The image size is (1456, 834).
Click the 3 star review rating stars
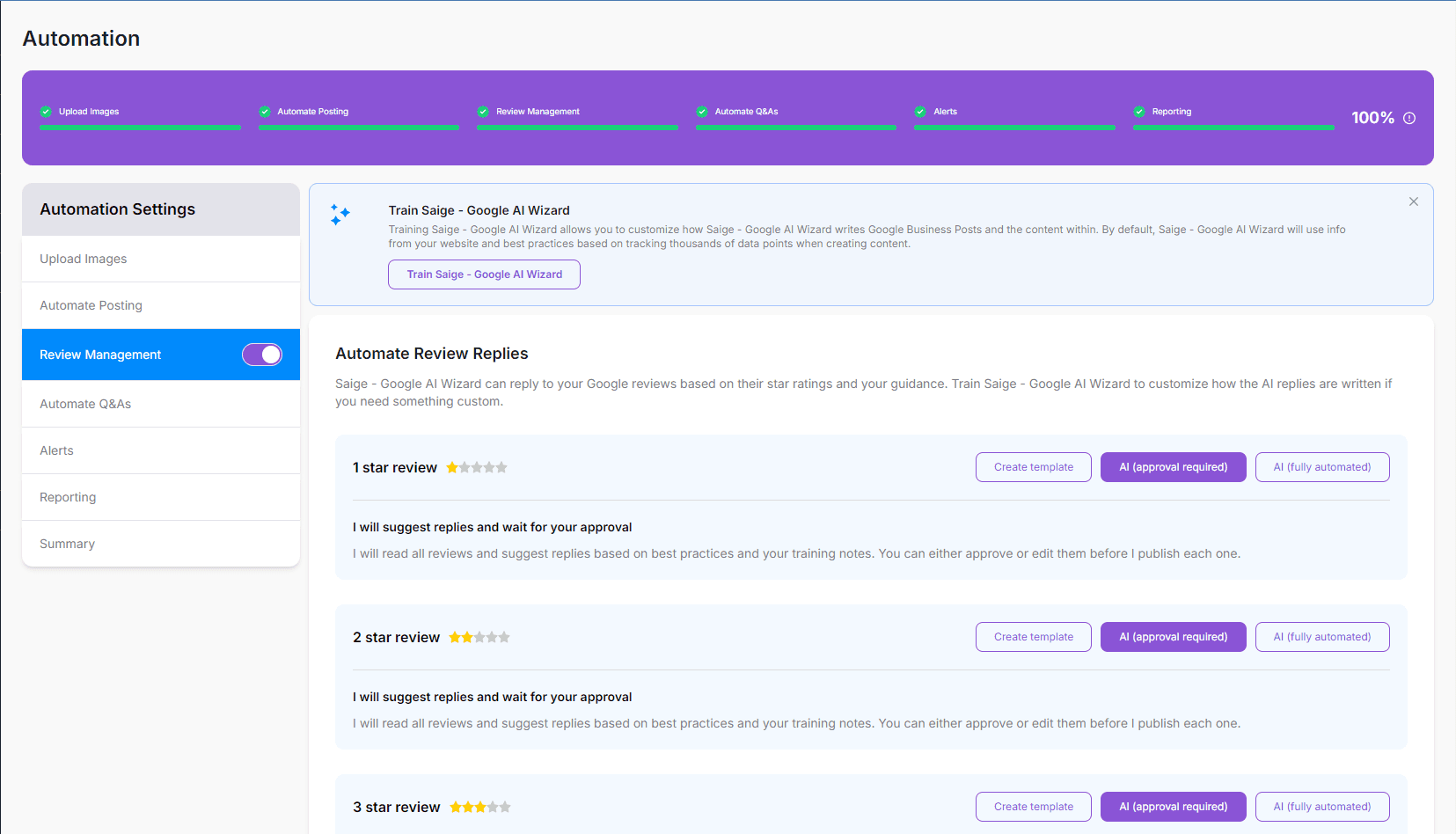[x=480, y=807]
